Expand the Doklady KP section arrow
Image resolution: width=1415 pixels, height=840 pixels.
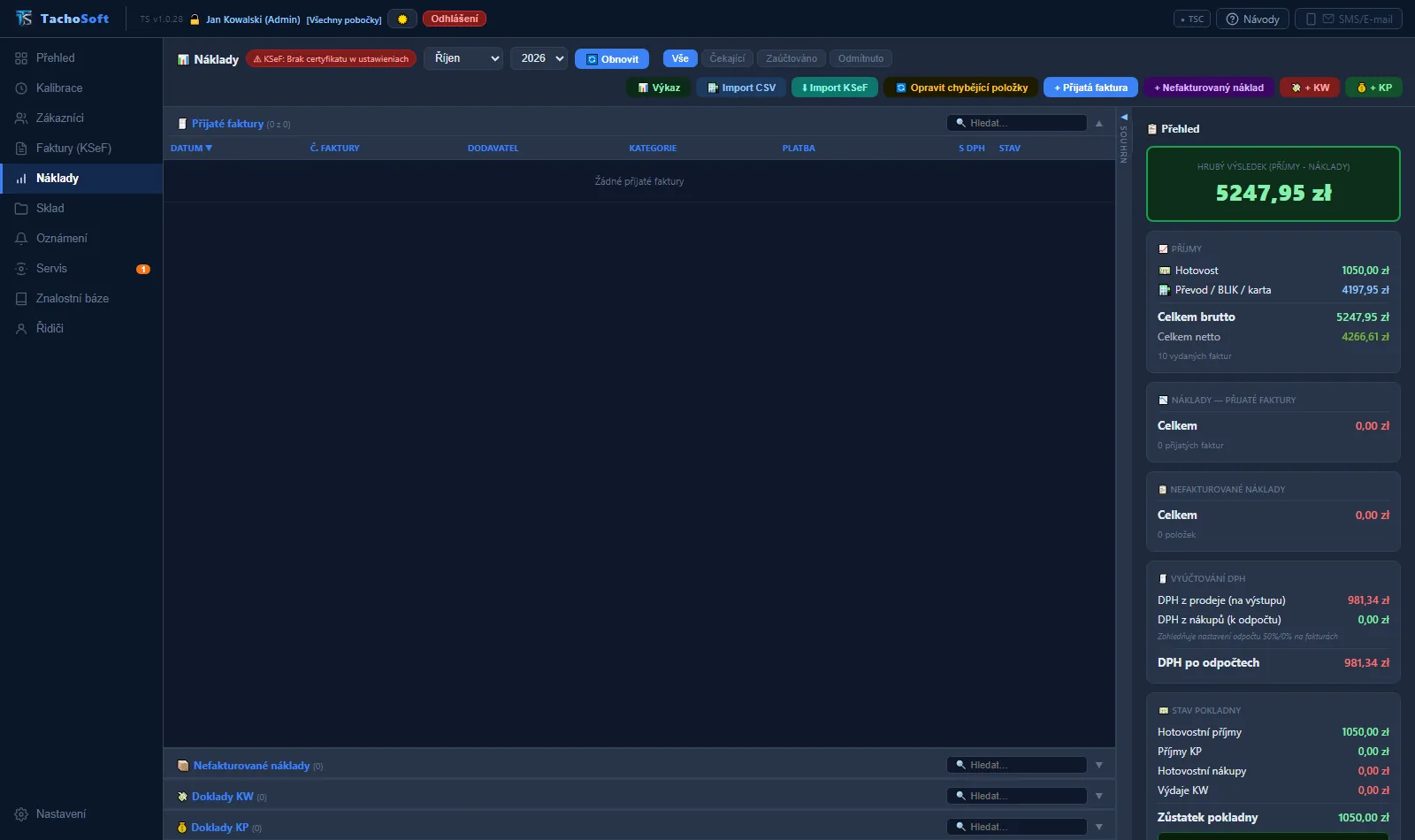(1099, 828)
